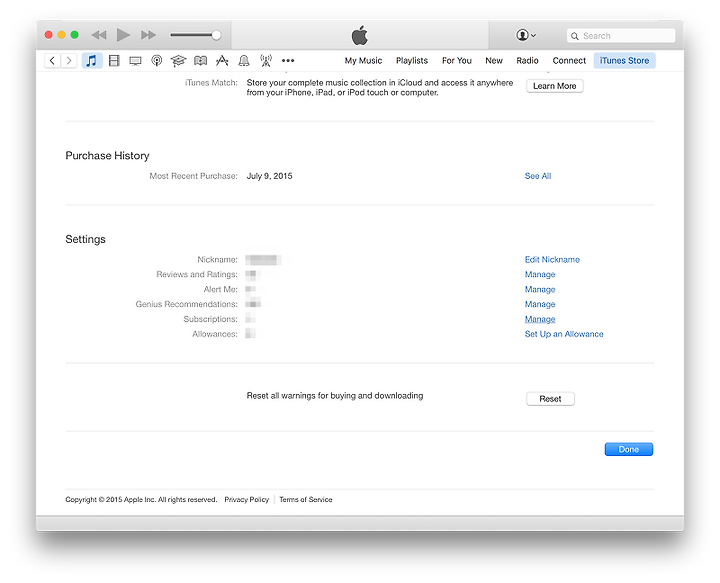The width and height of the screenshot is (720, 583).
Task: Click the rewind previous track button
Action: coord(99,35)
